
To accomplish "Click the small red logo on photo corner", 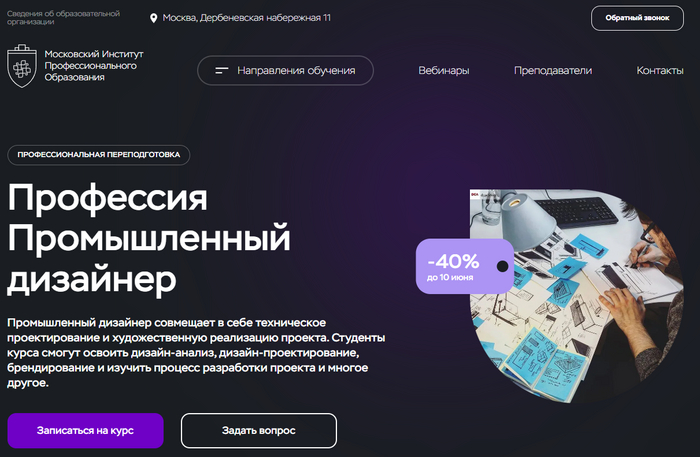I will (475, 194).
